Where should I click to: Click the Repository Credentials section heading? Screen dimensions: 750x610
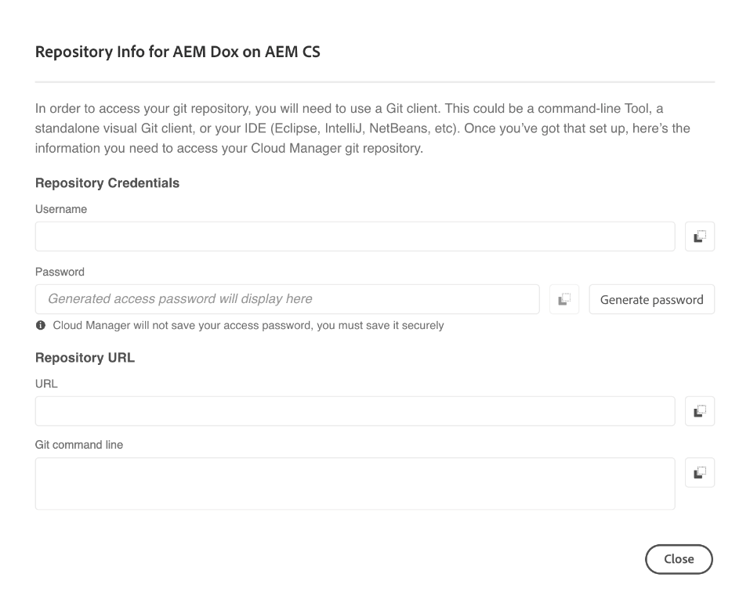click(x=107, y=183)
